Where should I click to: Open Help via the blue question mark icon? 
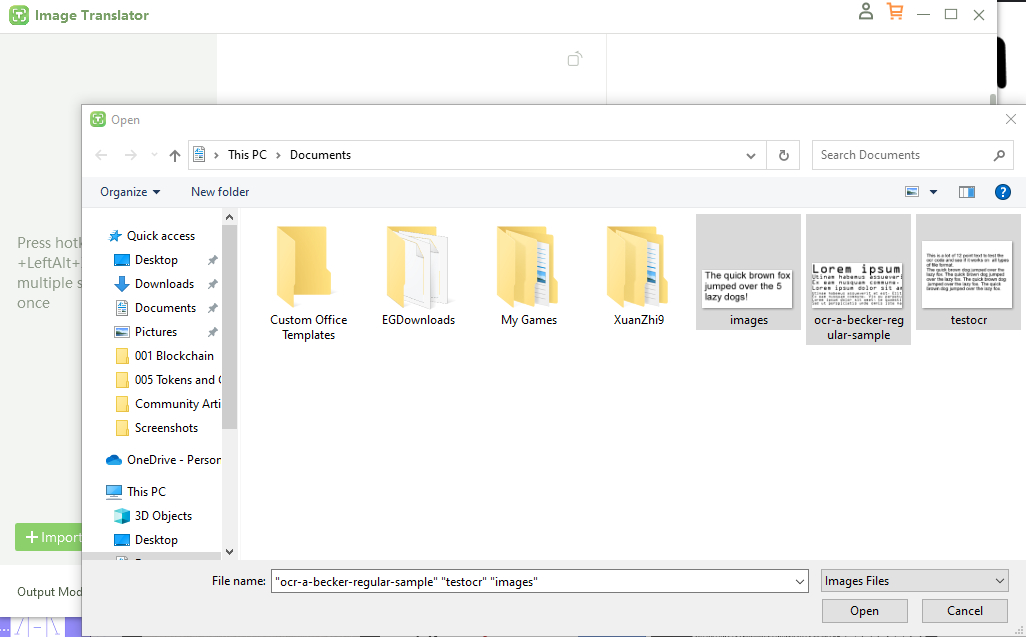click(1002, 191)
